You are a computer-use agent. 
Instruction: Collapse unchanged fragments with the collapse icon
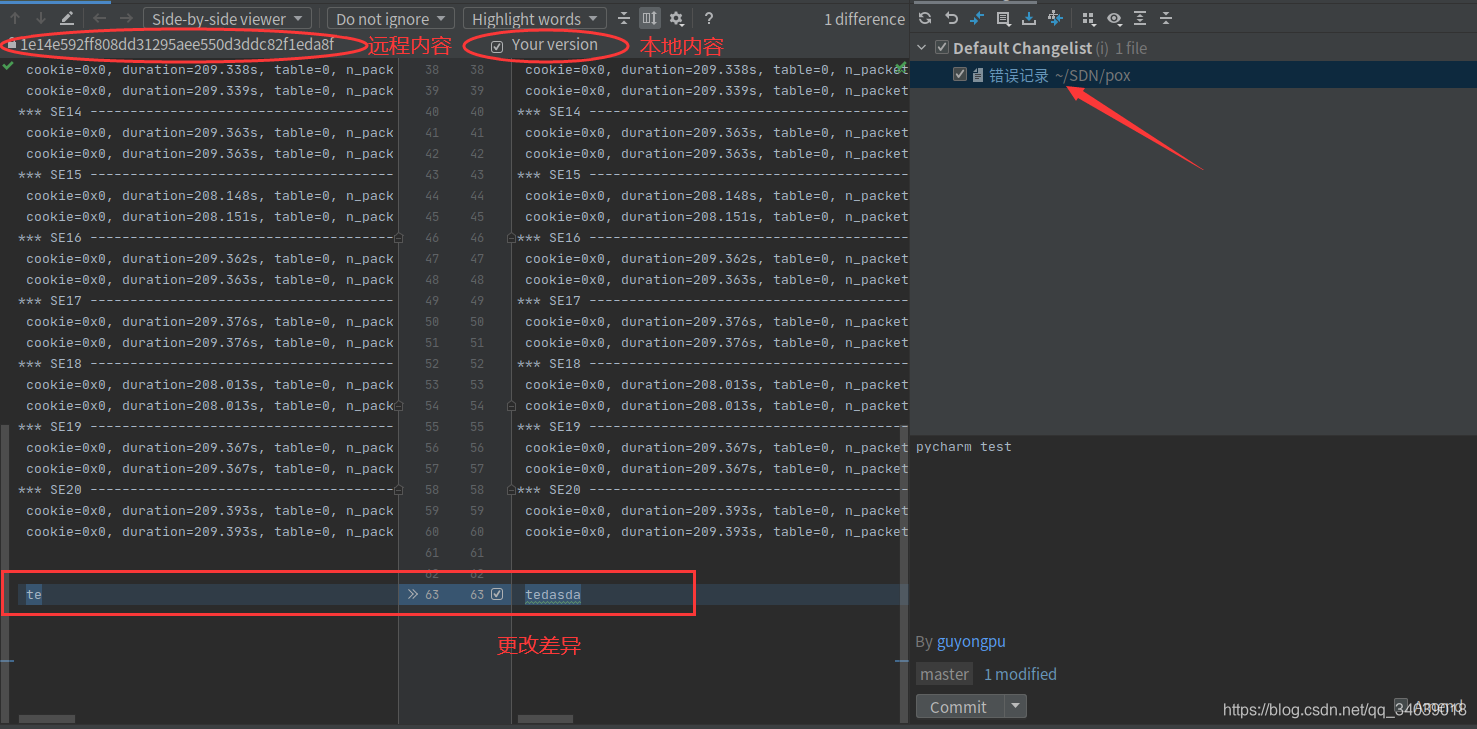622,18
